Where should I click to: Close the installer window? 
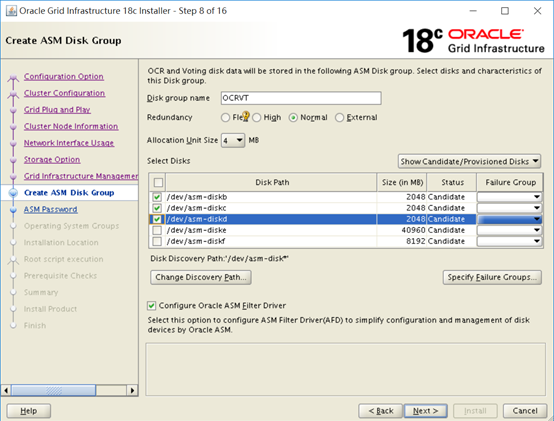point(537,11)
